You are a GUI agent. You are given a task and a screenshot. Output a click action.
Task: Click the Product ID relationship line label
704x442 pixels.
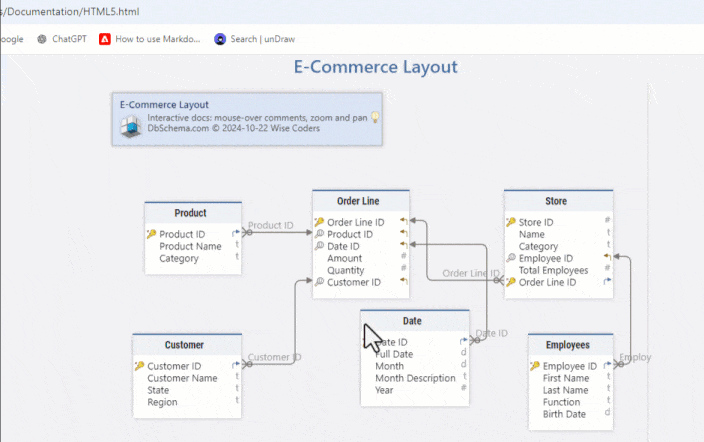click(270, 225)
